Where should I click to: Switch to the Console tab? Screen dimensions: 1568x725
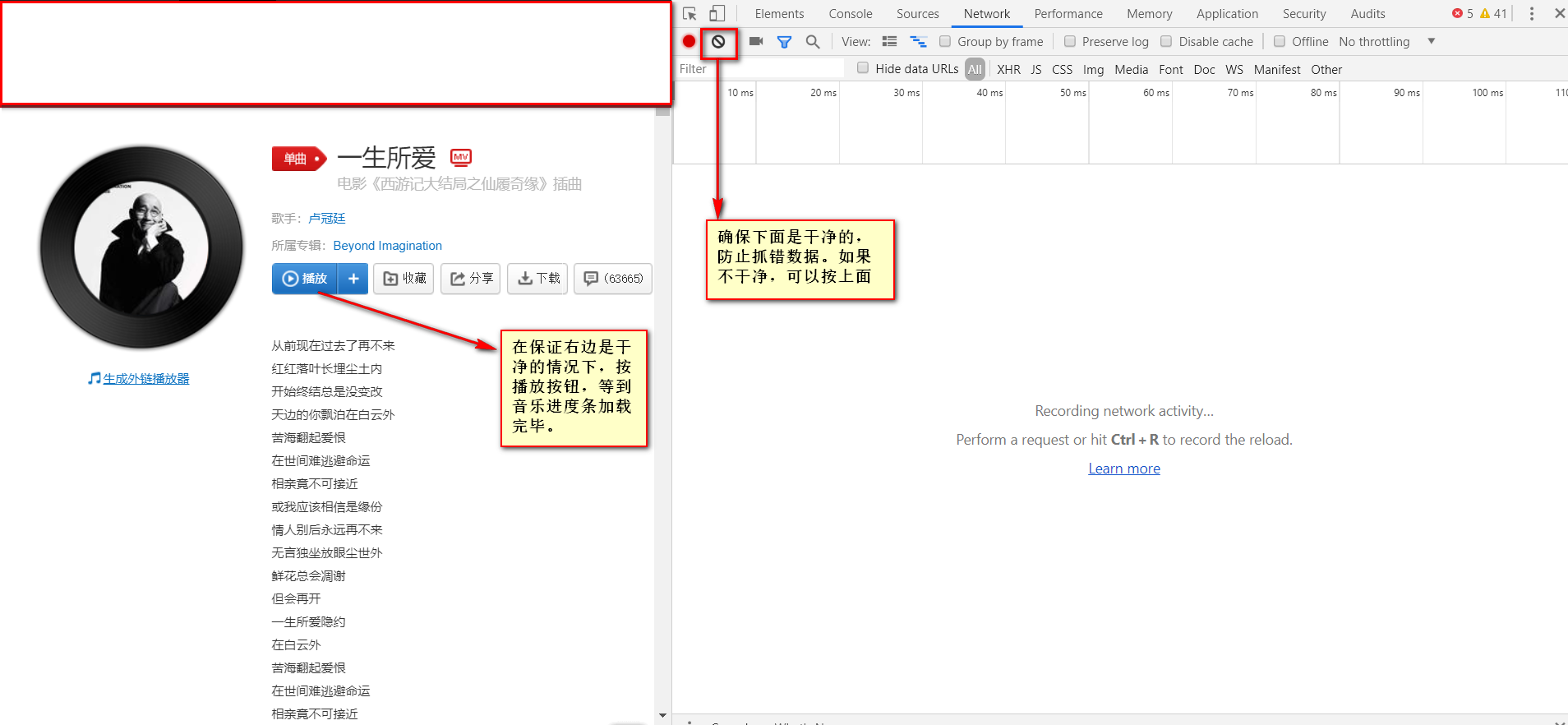pos(851,14)
